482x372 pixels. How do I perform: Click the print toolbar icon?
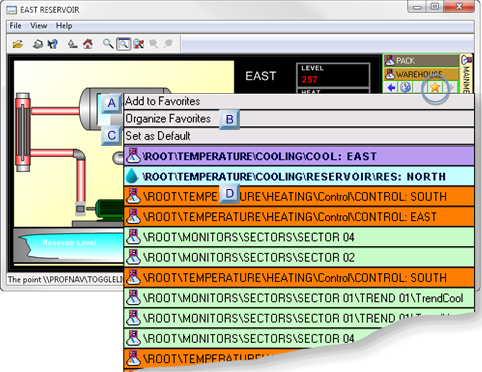38,44
